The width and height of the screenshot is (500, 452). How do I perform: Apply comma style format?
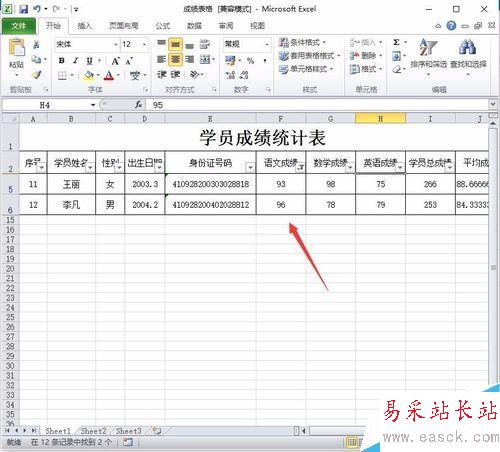pyautogui.click(x=265, y=61)
